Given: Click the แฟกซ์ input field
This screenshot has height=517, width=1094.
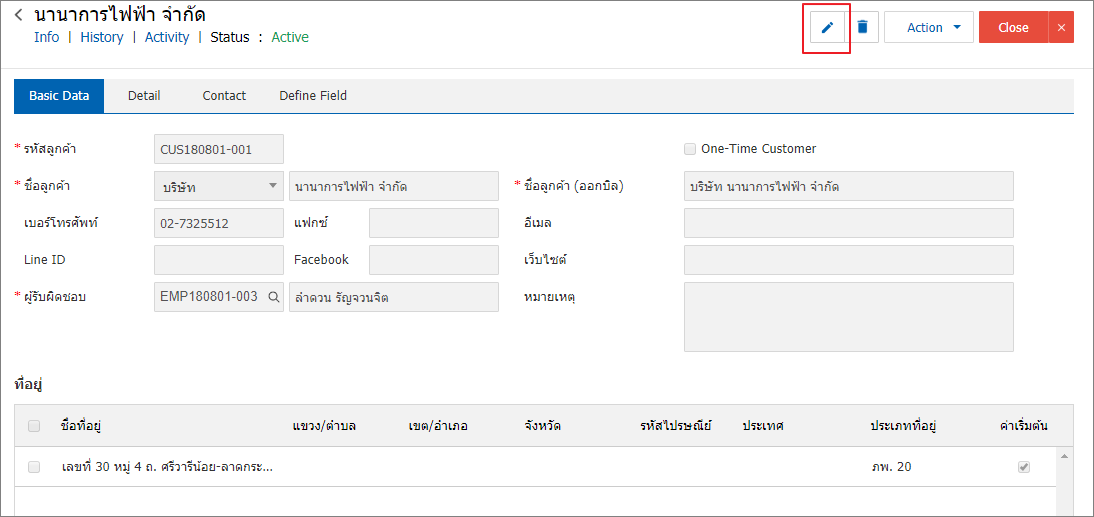Looking at the screenshot, I should point(433,223).
